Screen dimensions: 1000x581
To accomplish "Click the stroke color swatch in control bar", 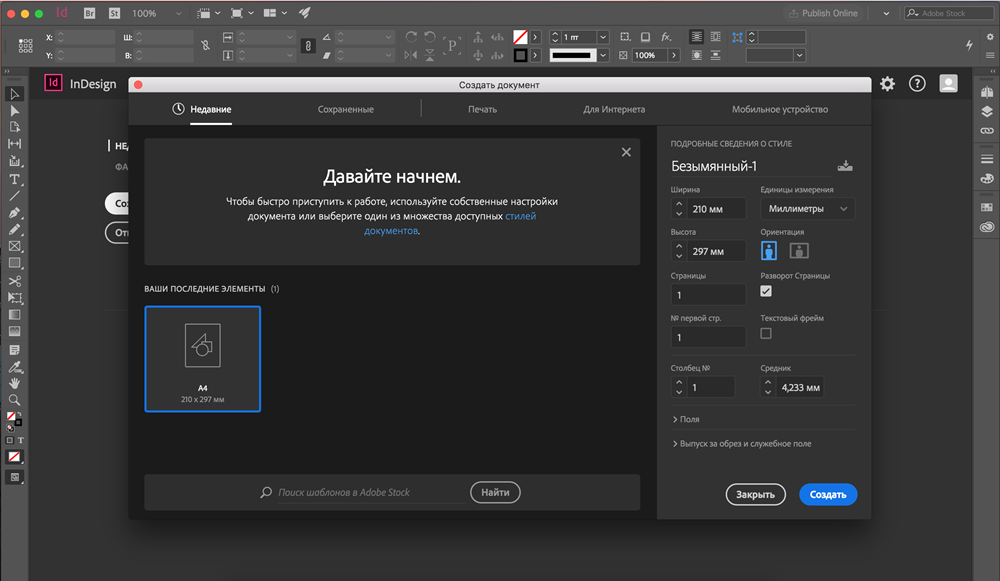I will pyautogui.click(x=520, y=55).
